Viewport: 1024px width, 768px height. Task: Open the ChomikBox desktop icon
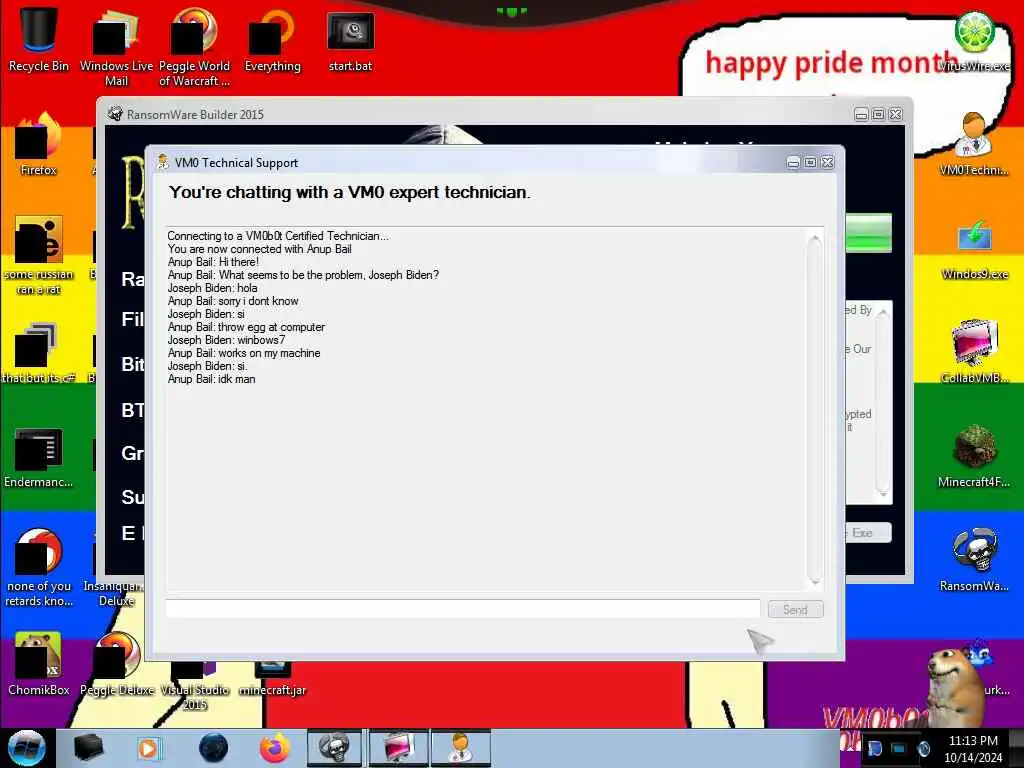coord(39,663)
